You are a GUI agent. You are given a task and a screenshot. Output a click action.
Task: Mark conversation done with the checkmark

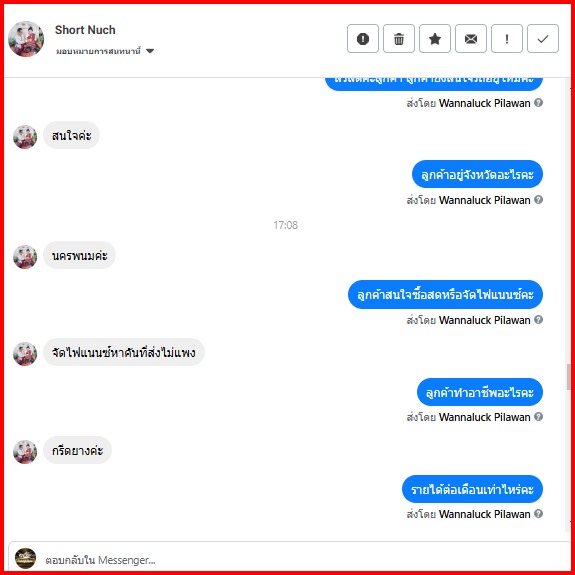pyautogui.click(x=543, y=39)
